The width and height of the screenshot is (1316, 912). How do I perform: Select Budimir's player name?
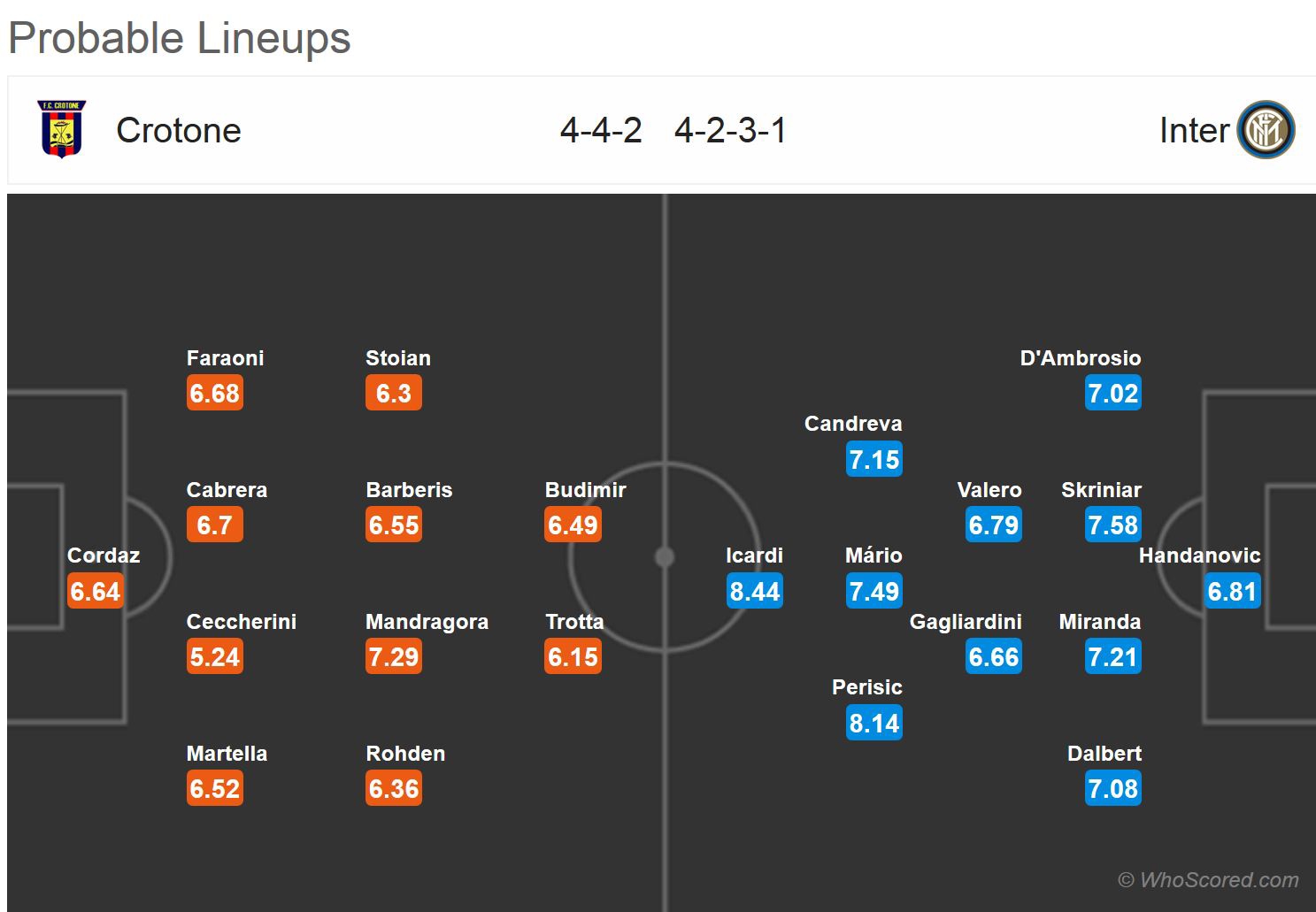click(585, 490)
